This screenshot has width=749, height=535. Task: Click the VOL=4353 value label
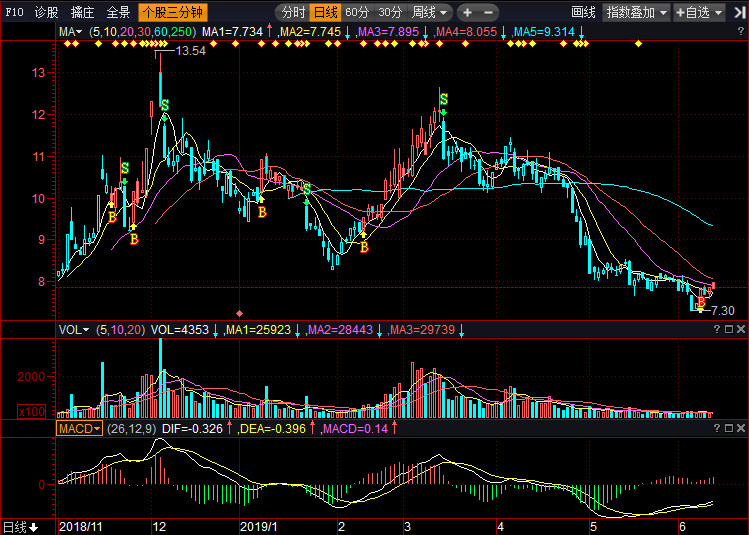pos(180,330)
